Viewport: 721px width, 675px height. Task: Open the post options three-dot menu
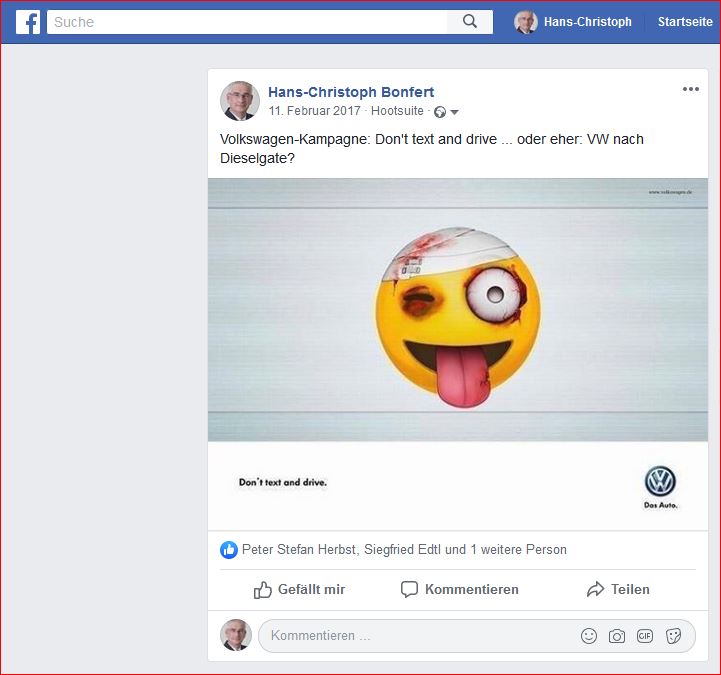(x=691, y=89)
